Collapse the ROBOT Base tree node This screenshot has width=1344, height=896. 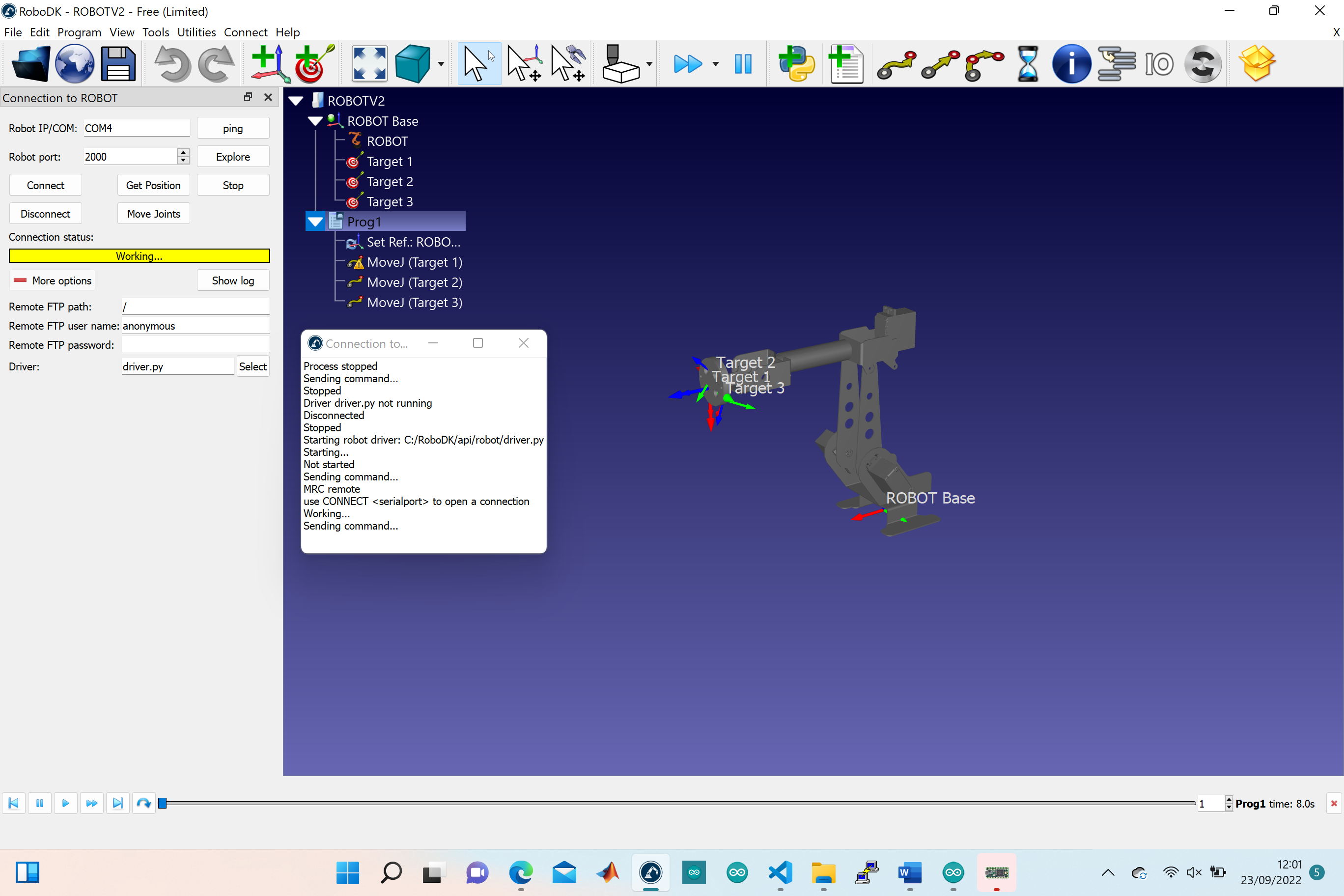[315, 121]
